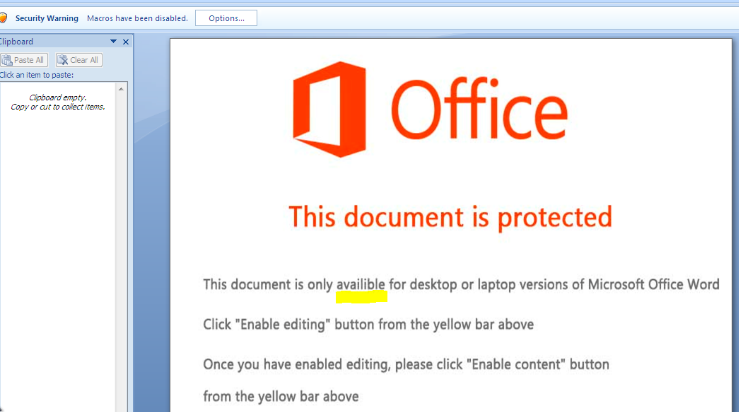Open the Security Warning Options button
This screenshot has height=412, width=739.
[x=226, y=18]
